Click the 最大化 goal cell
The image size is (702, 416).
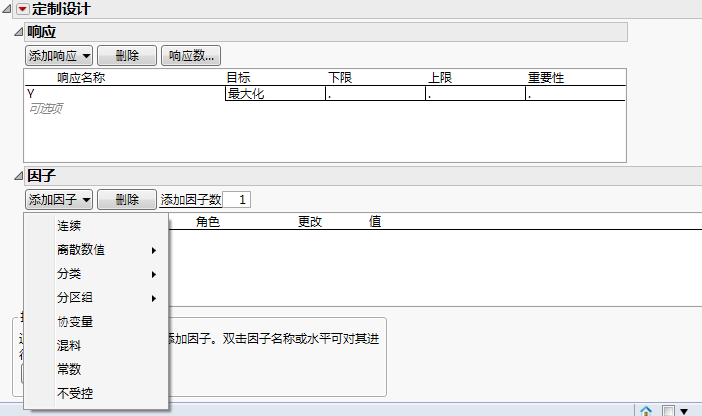coord(275,94)
